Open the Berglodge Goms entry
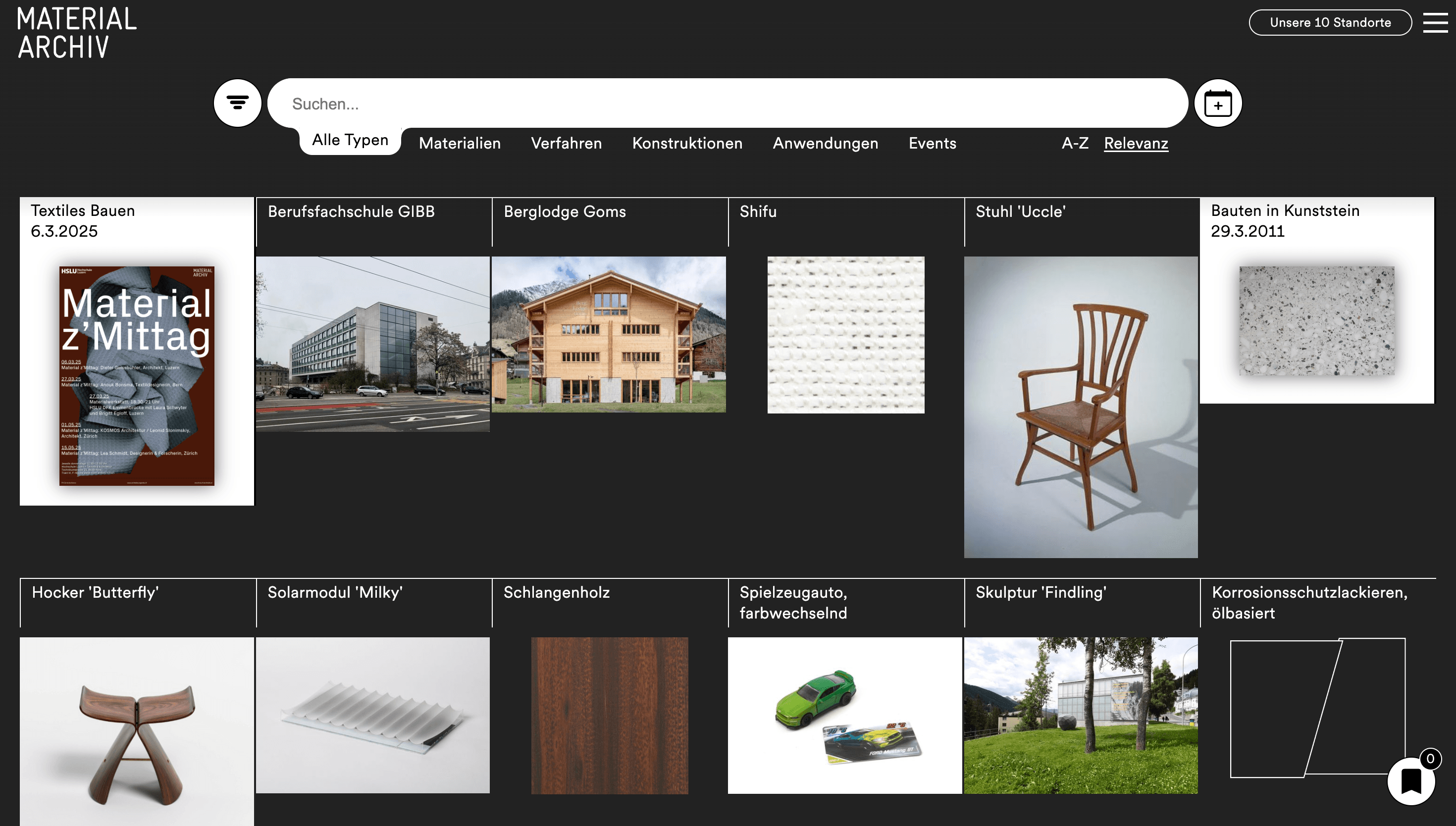 pos(609,336)
